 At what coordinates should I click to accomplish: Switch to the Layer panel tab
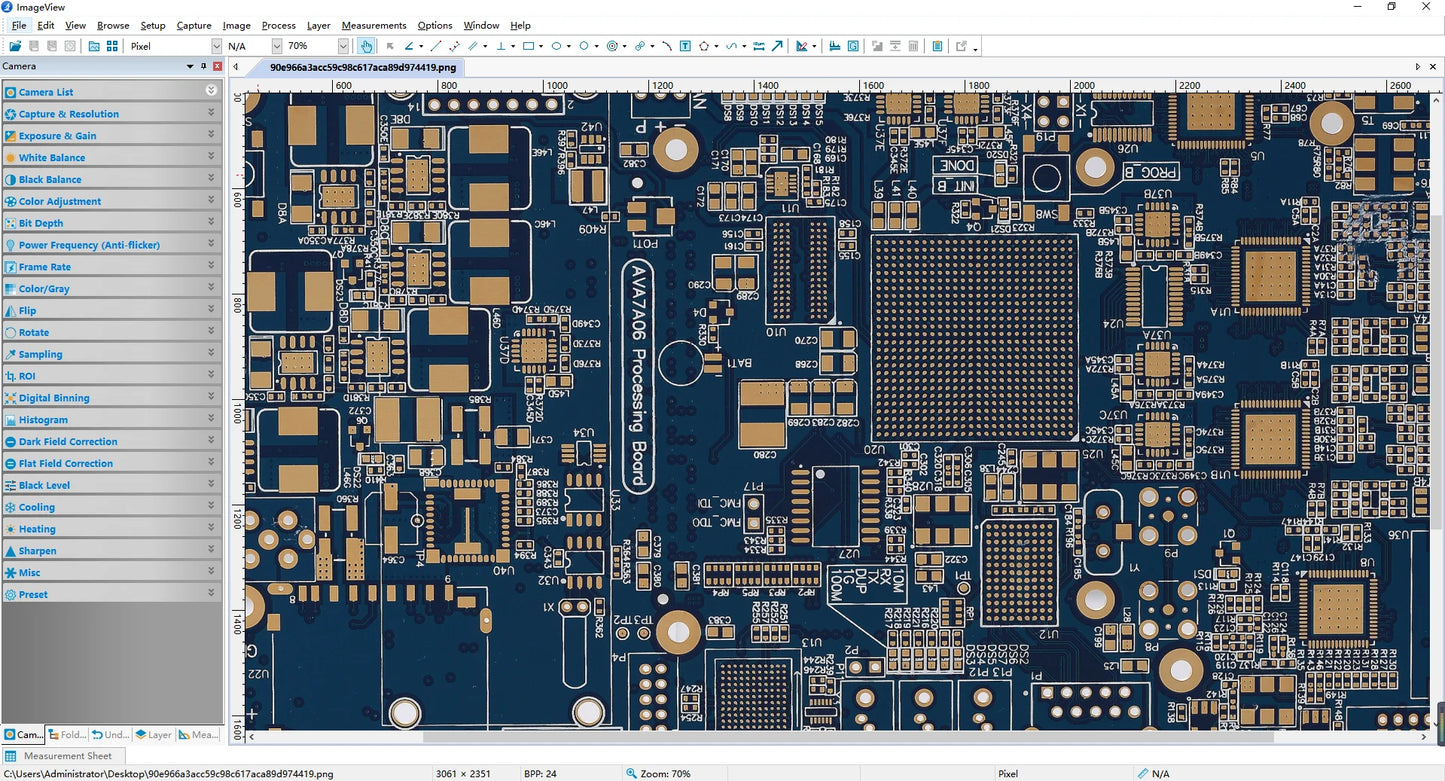point(154,734)
